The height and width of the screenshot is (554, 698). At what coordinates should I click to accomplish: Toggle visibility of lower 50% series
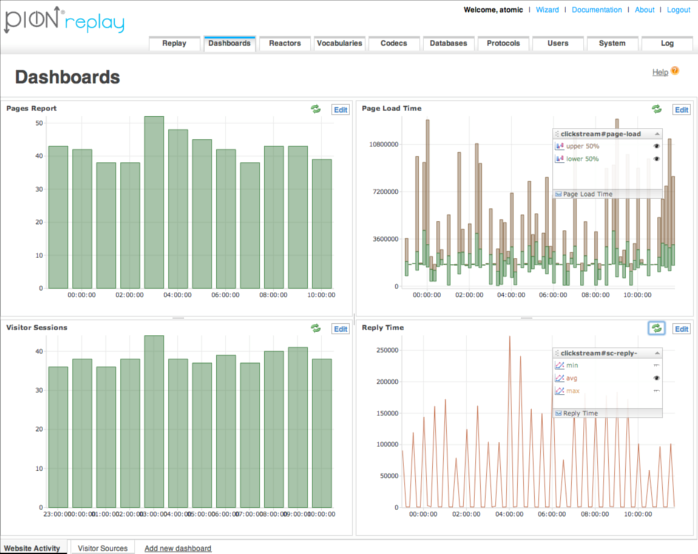pos(656,159)
